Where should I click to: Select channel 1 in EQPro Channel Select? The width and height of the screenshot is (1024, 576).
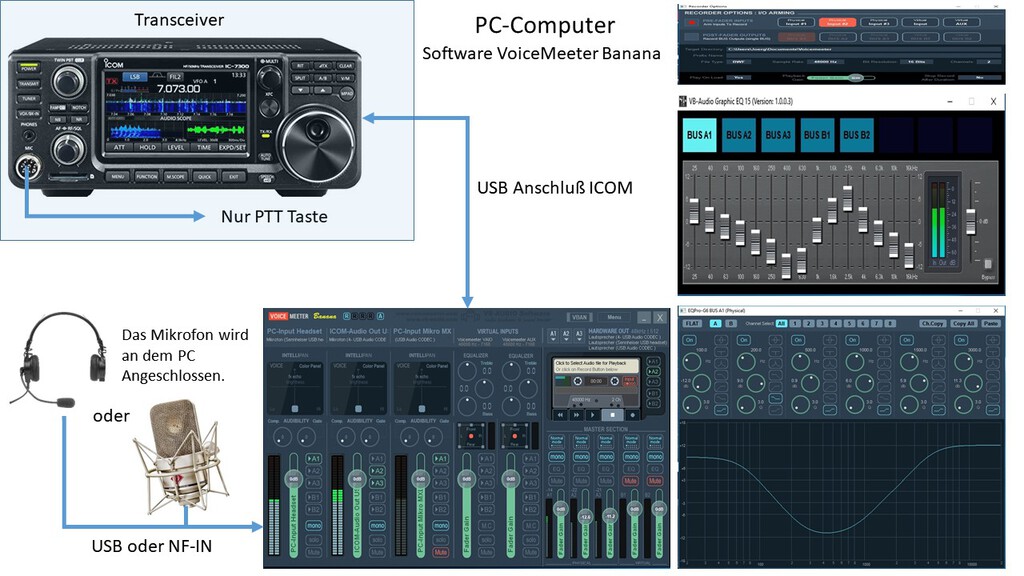(x=795, y=323)
